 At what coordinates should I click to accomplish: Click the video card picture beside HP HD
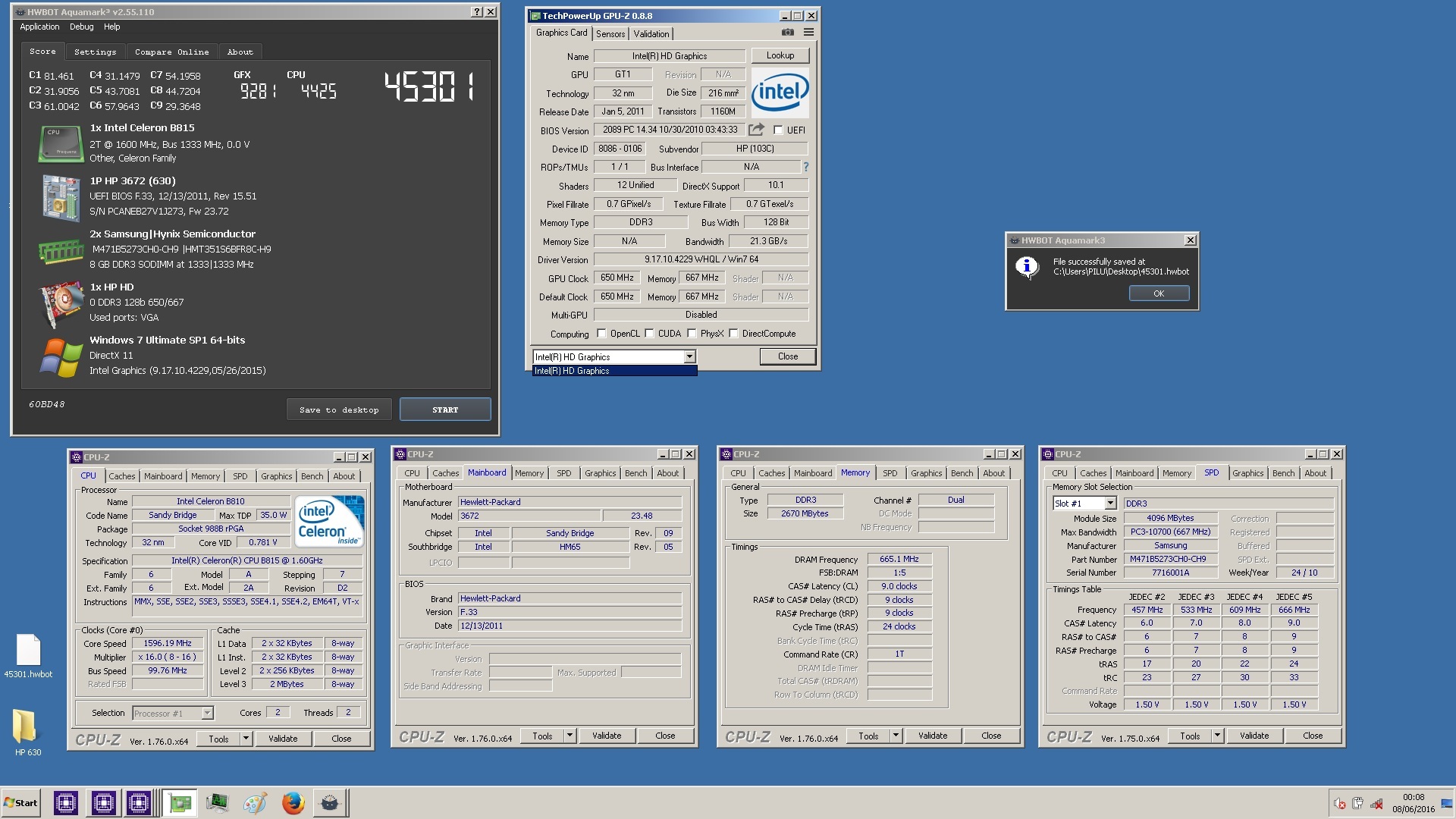click(x=61, y=304)
